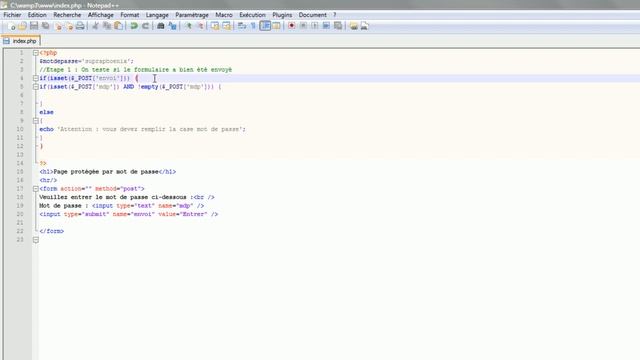
Task: Open the Format menu
Action: coord(130,15)
